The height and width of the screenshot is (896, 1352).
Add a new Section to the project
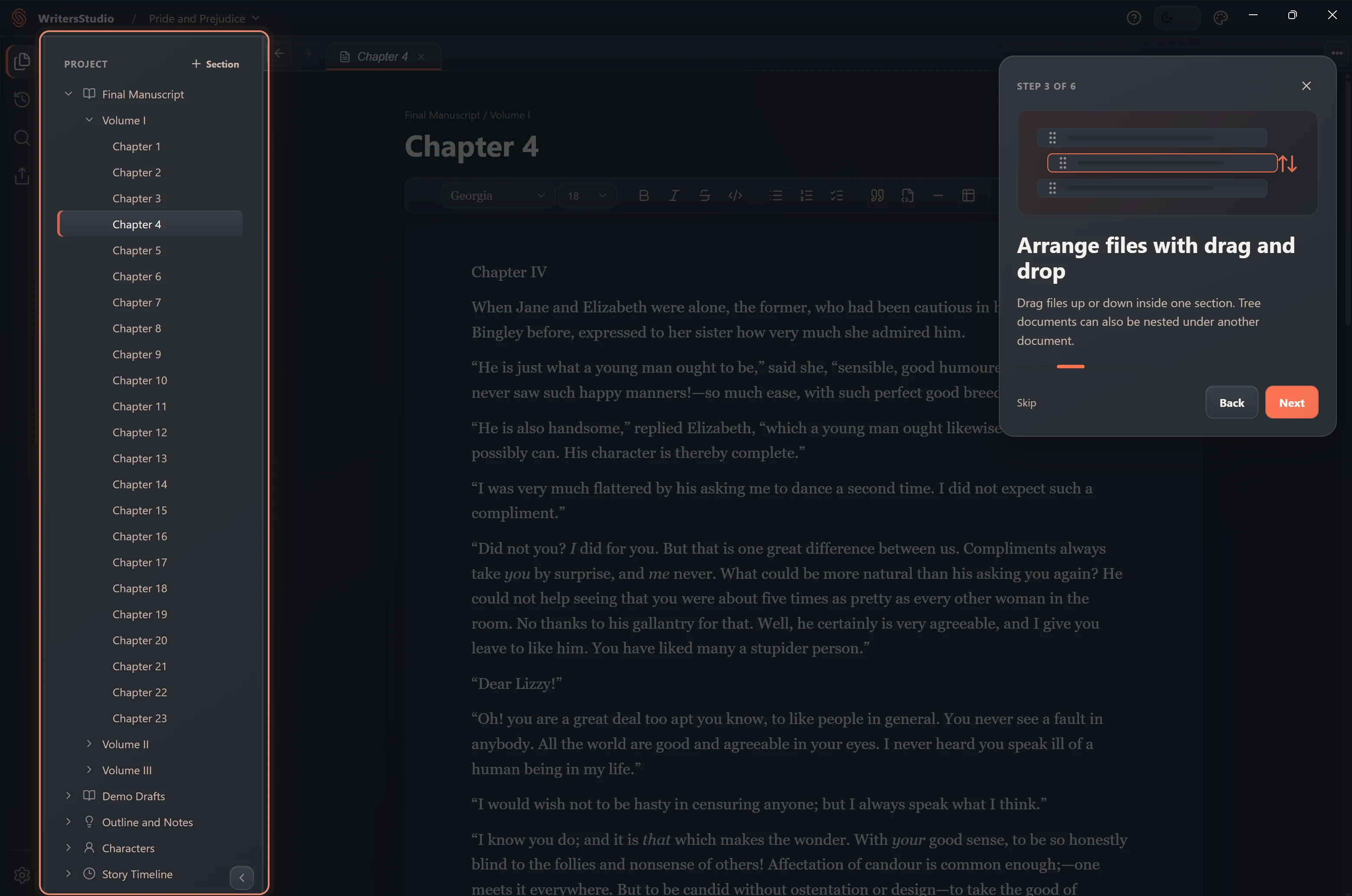click(215, 64)
